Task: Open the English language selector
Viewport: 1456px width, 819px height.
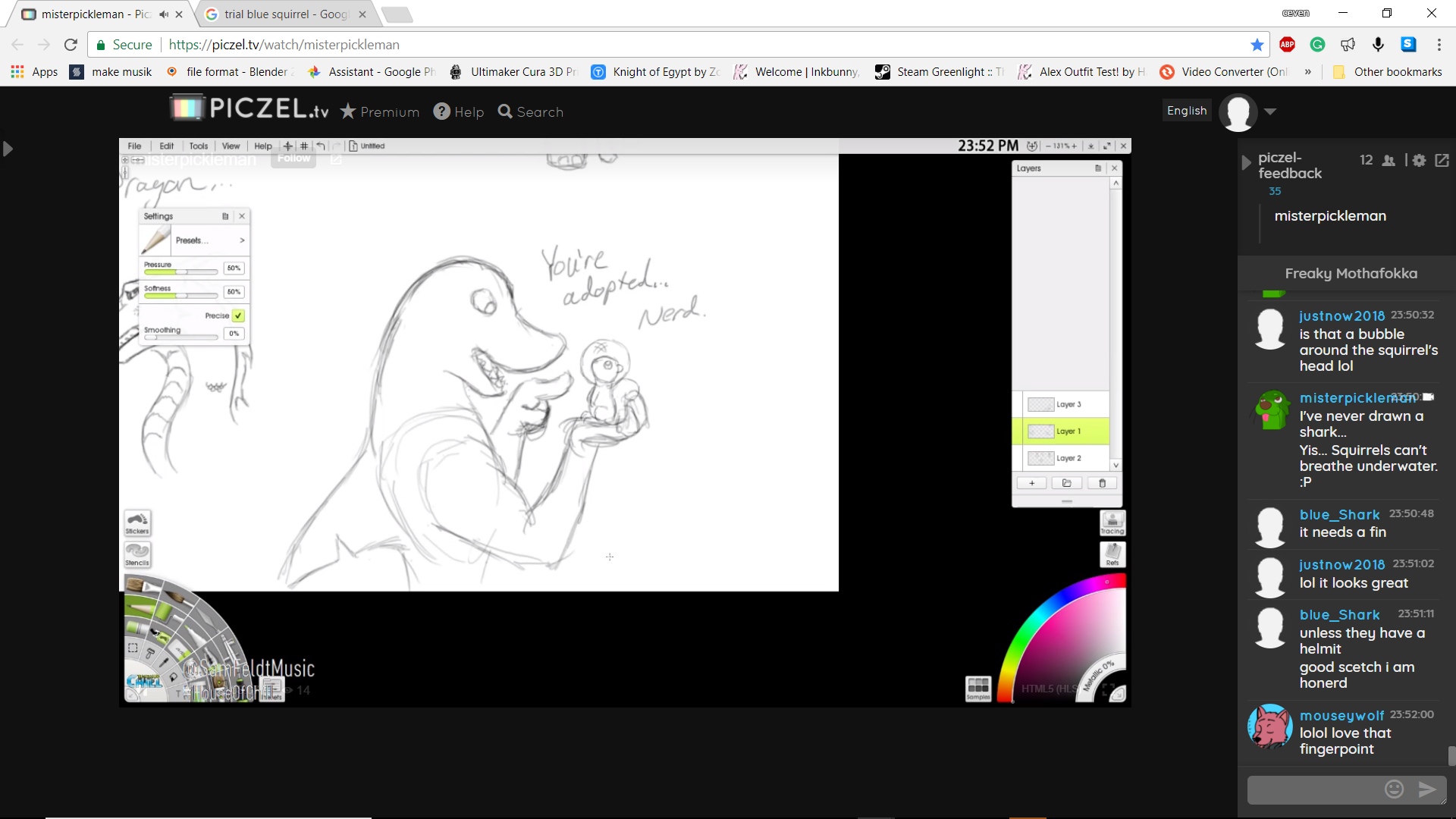Action: pos(1186,111)
